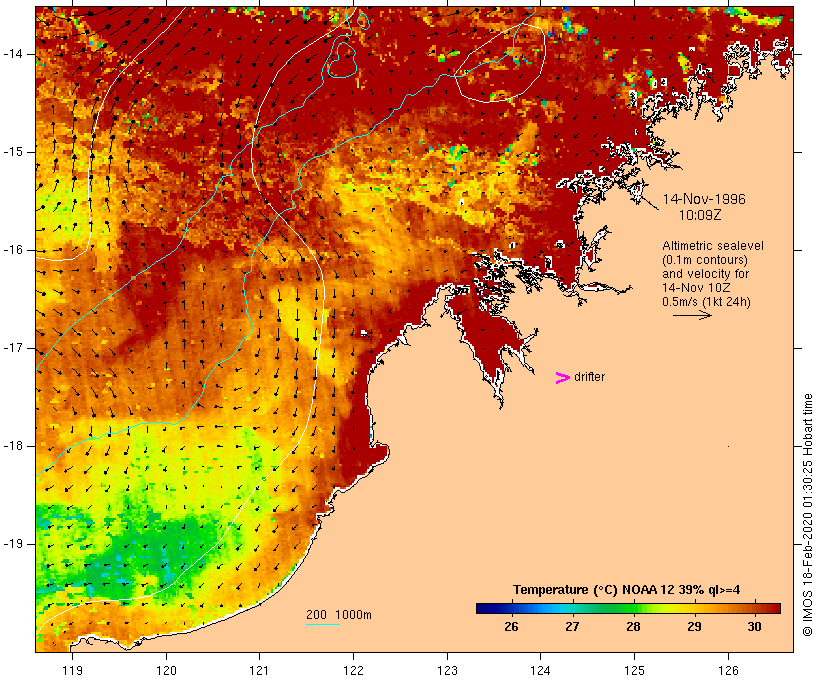Click the '28' color bar tick label

click(x=633, y=627)
